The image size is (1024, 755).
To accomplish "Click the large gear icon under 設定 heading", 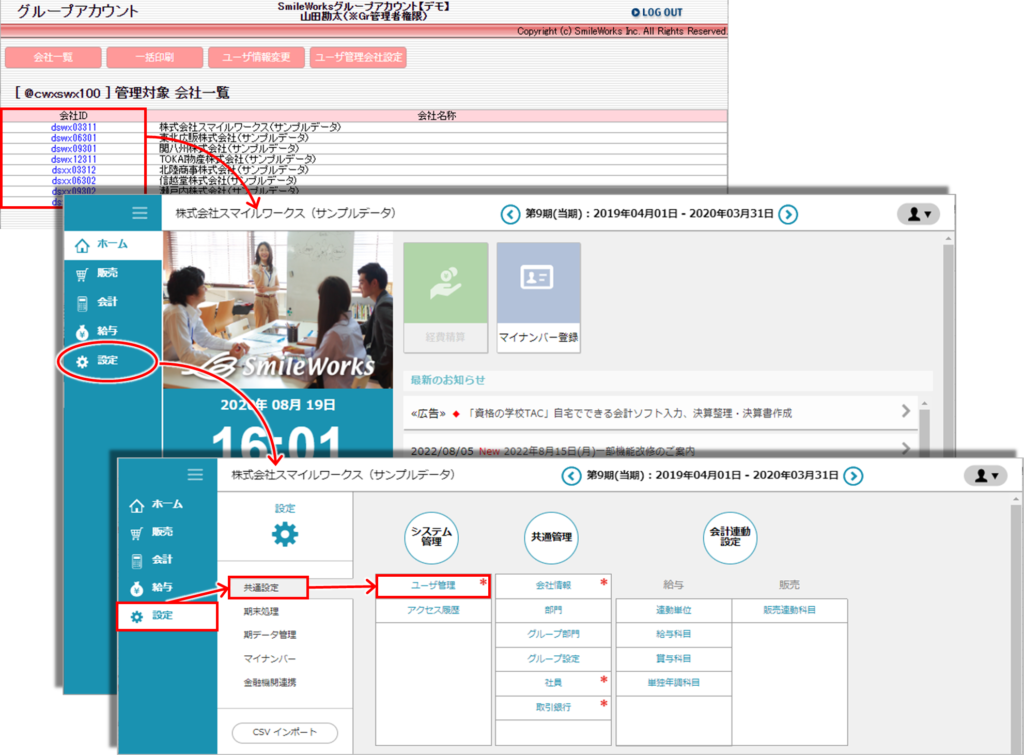I will [x=285, y=534].
